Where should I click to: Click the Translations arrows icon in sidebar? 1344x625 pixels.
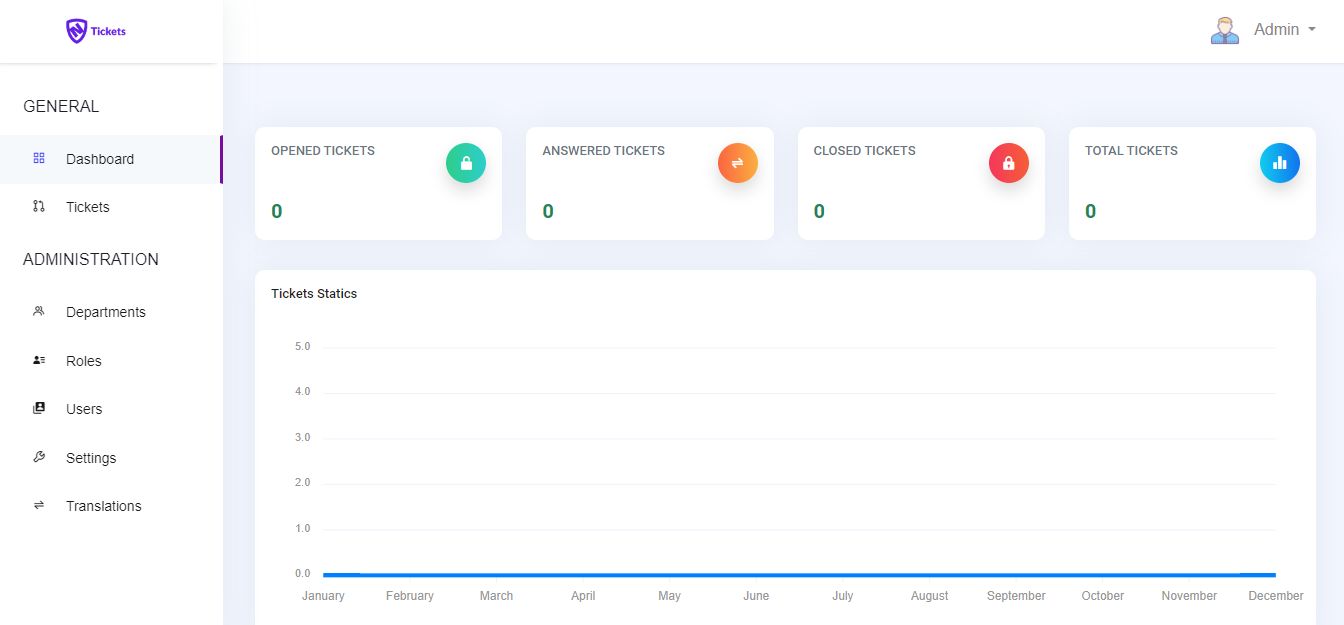[39, 505]
